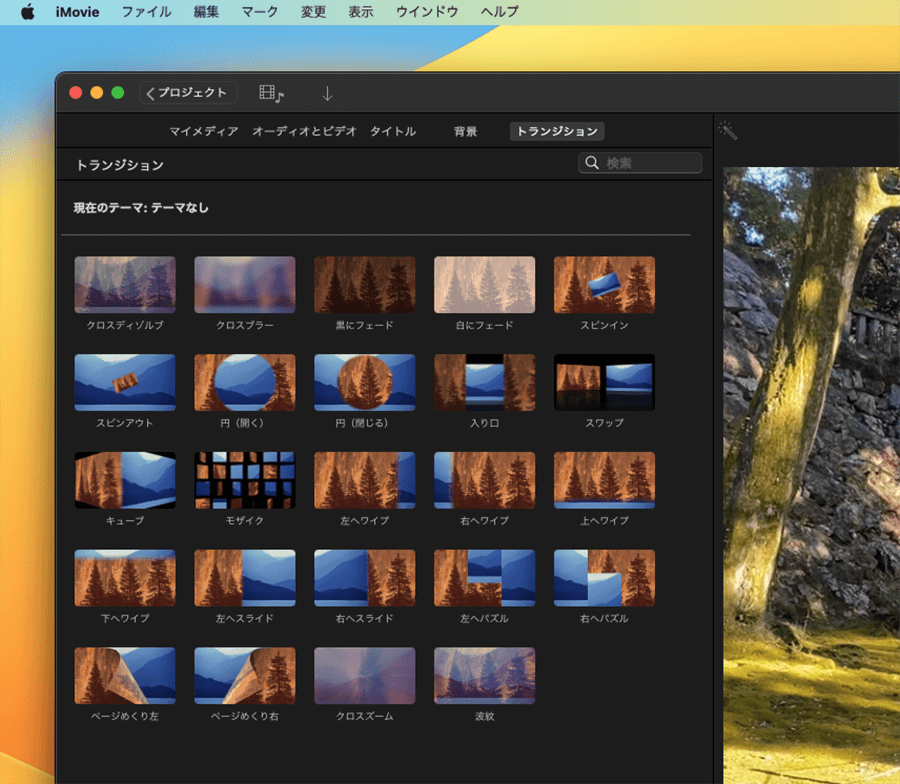The image size is (900, 784).
Task: Click the magic wand enhance icon
Action: [x=728, y=132]
